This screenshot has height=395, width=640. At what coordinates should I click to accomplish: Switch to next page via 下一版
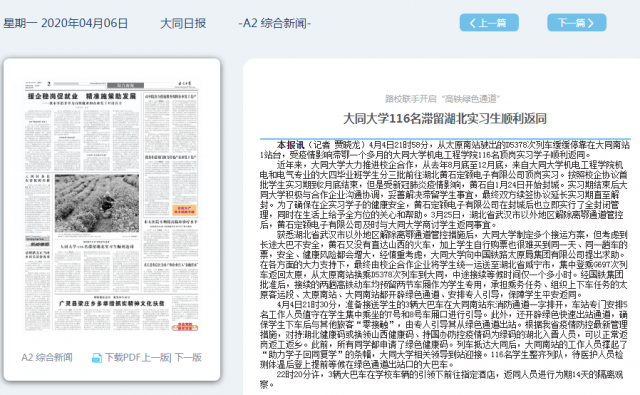(x=188, y=358)
